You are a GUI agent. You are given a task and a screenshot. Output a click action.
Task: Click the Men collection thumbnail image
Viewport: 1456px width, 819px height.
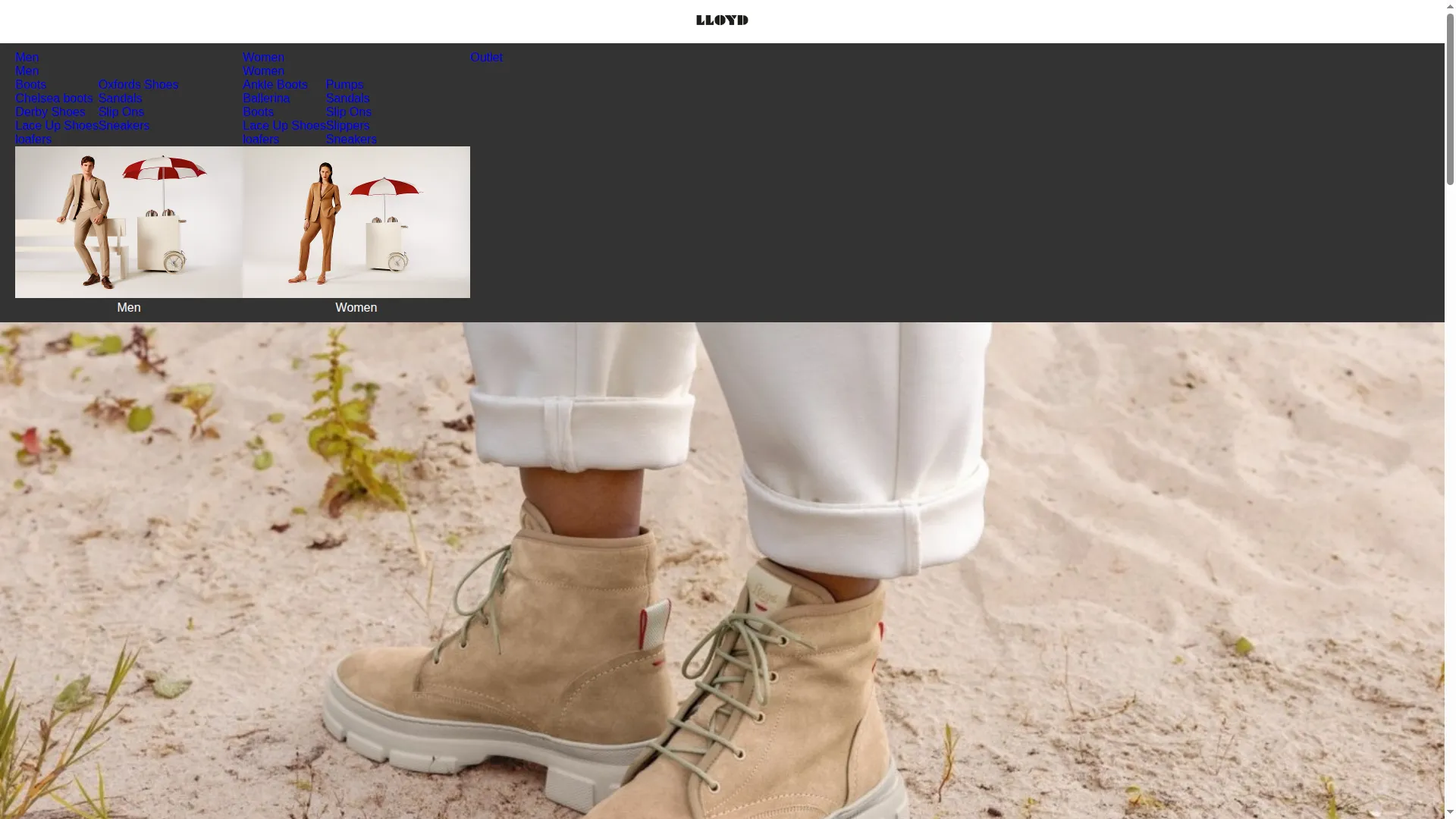pos(129,222)
